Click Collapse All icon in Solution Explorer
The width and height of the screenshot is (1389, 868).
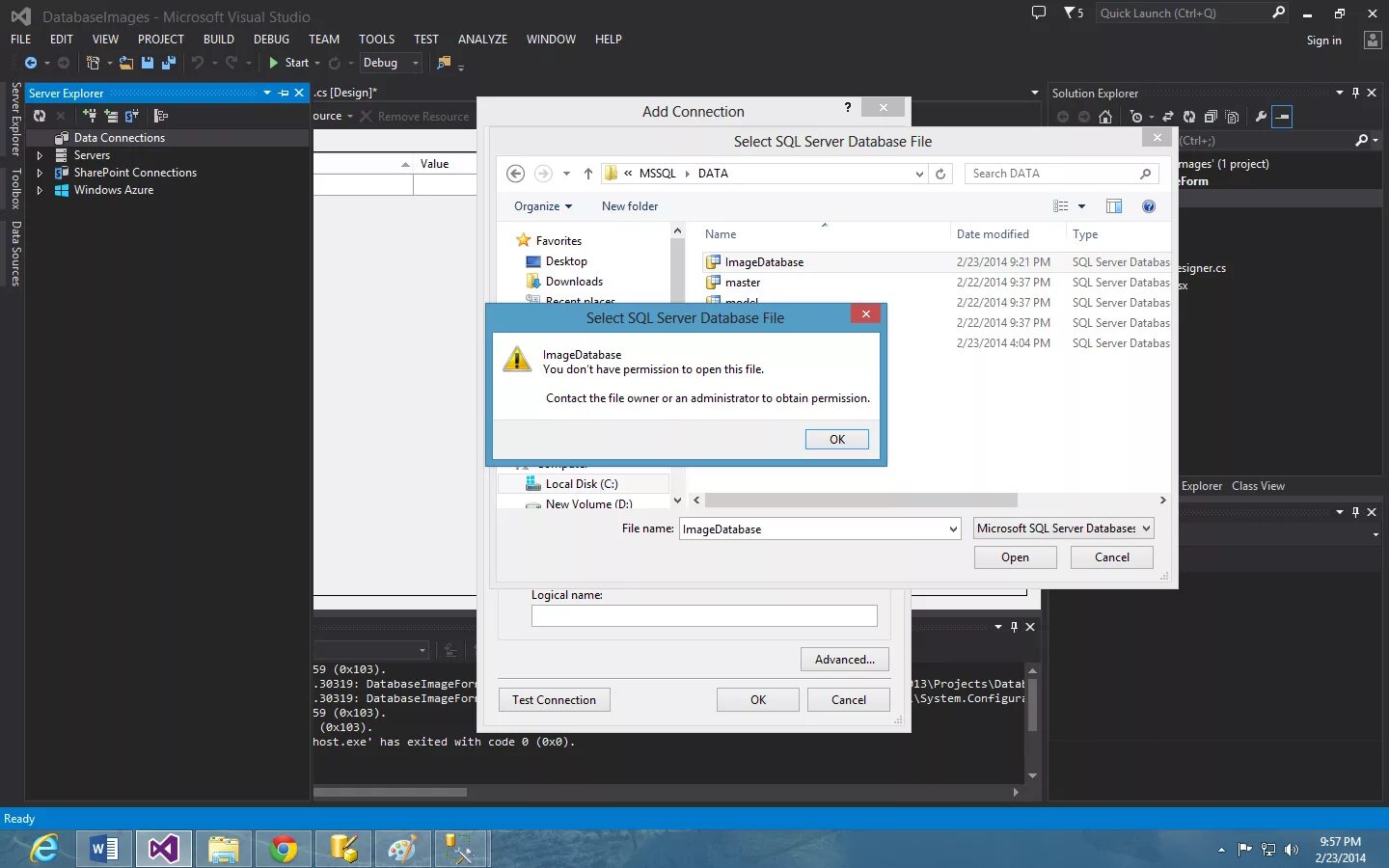pos(1211,117)
